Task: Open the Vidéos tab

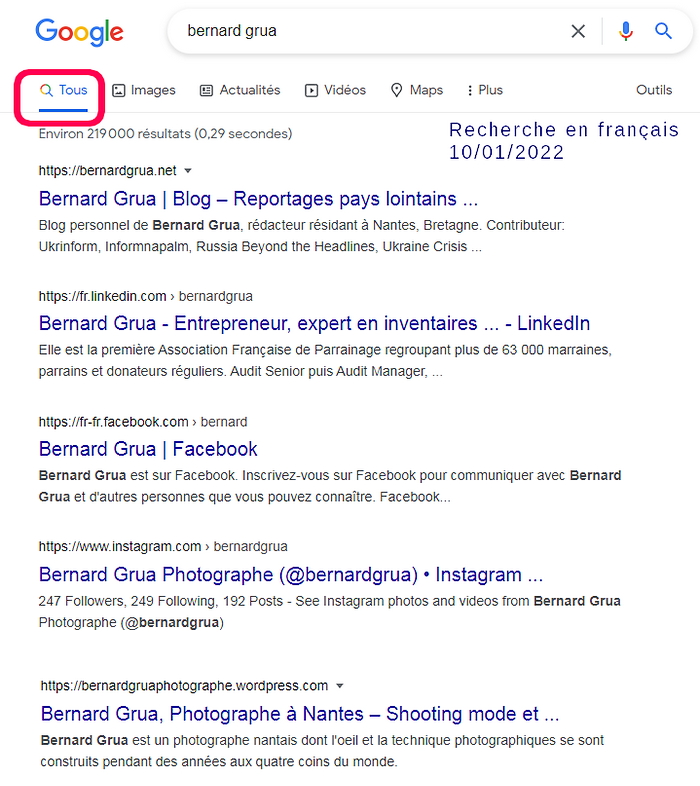Action: pyautogui.click(x=335, y=90)
